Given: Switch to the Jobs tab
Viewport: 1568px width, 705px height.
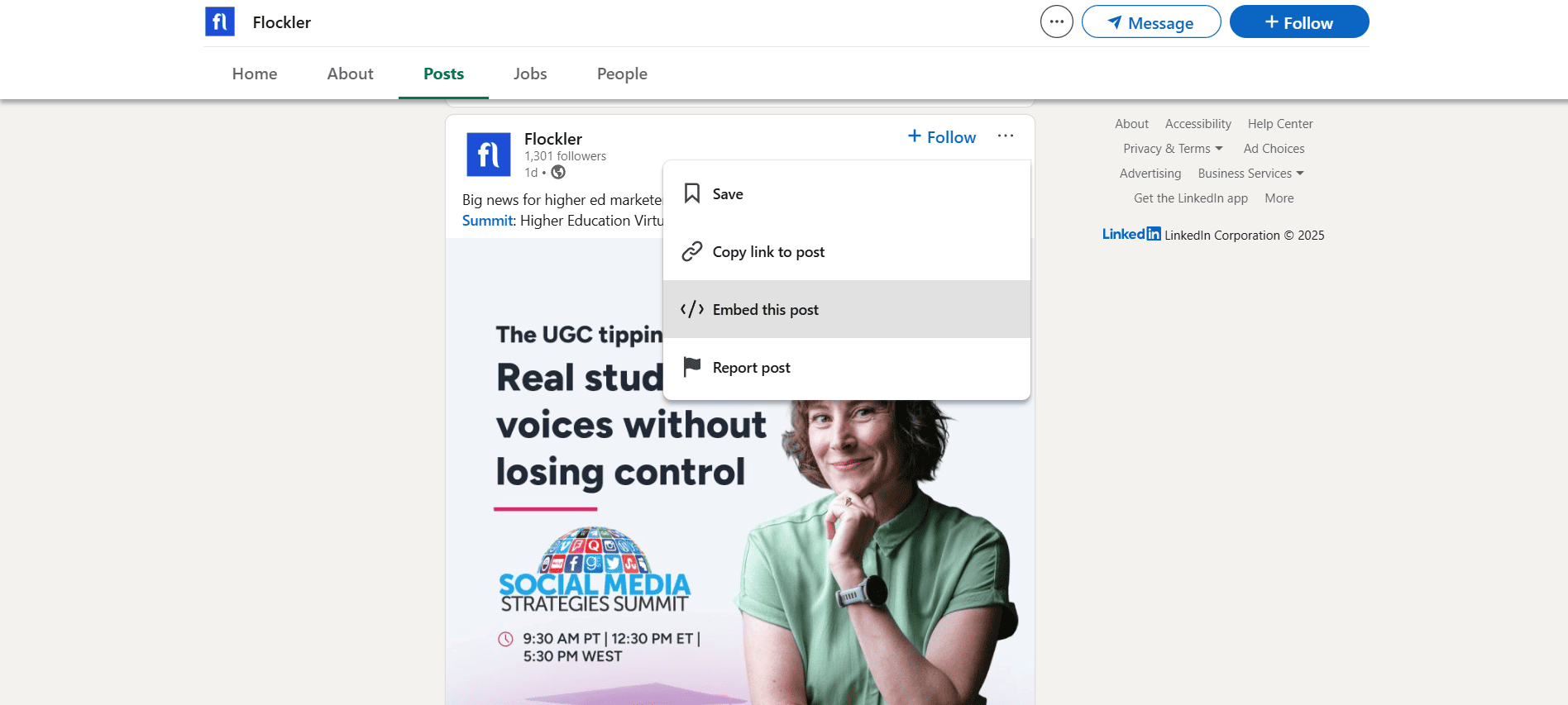Looking at the screenshot, I should point(530,74).
